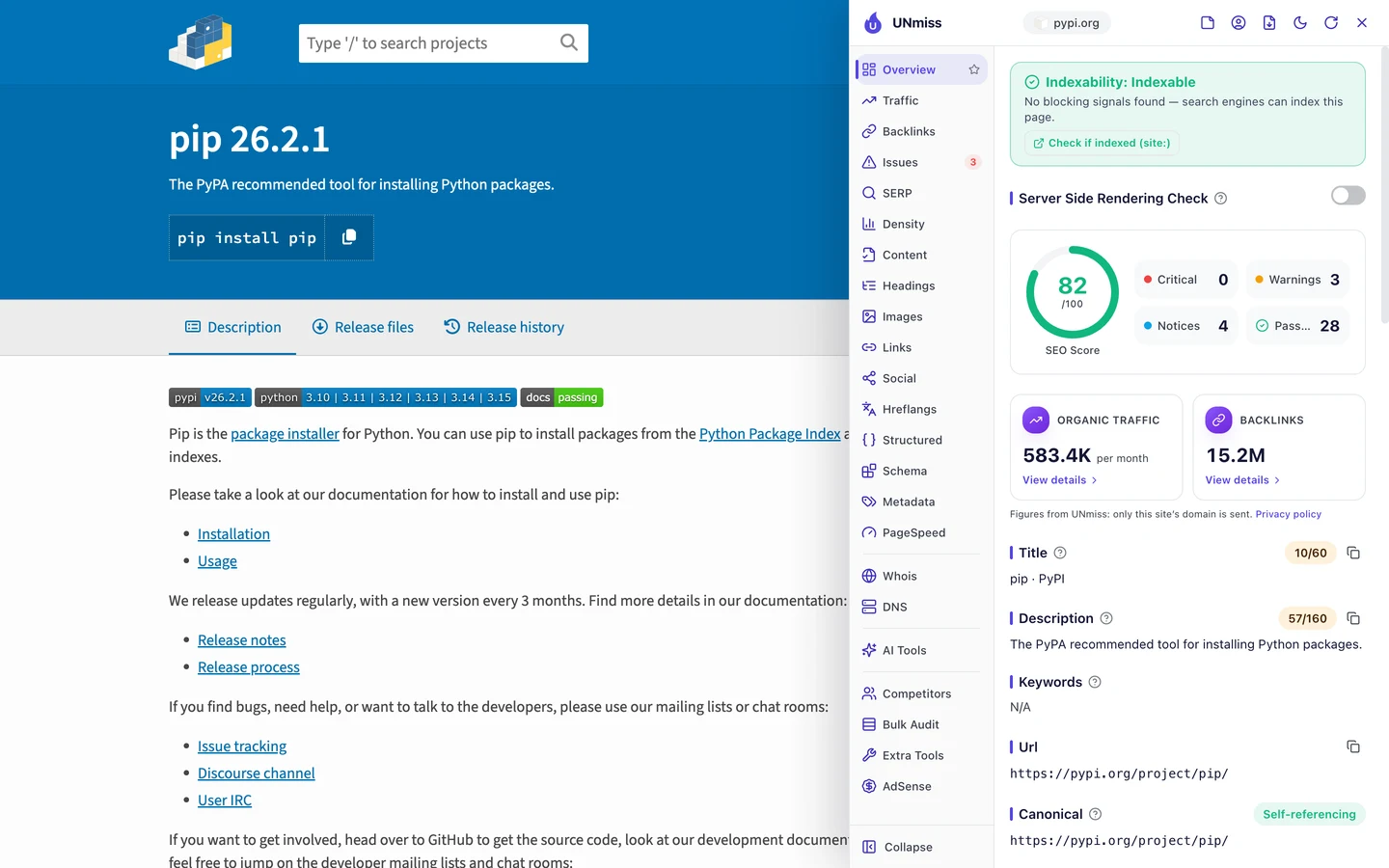Refresh the UNmiss analysis
This screenshot has width=1389, height=868.
1331,23
